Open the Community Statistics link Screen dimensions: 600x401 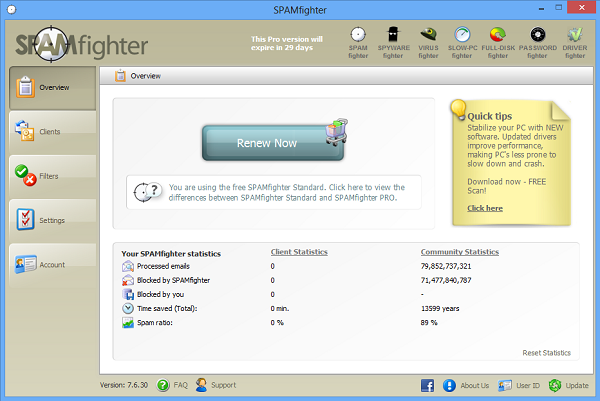[x=460, y=252]
